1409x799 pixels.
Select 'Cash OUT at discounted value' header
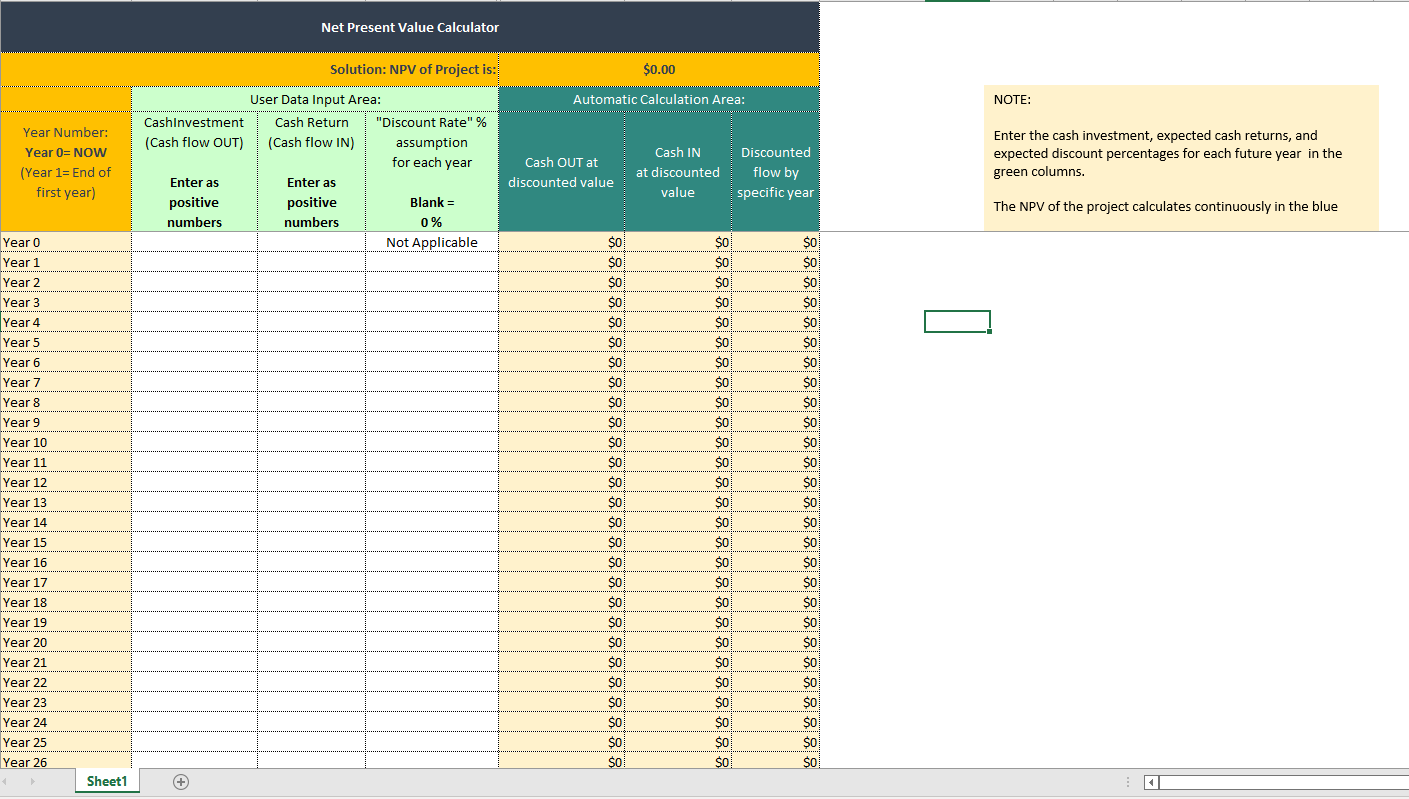pyautogui.click(x=562, y=171)
